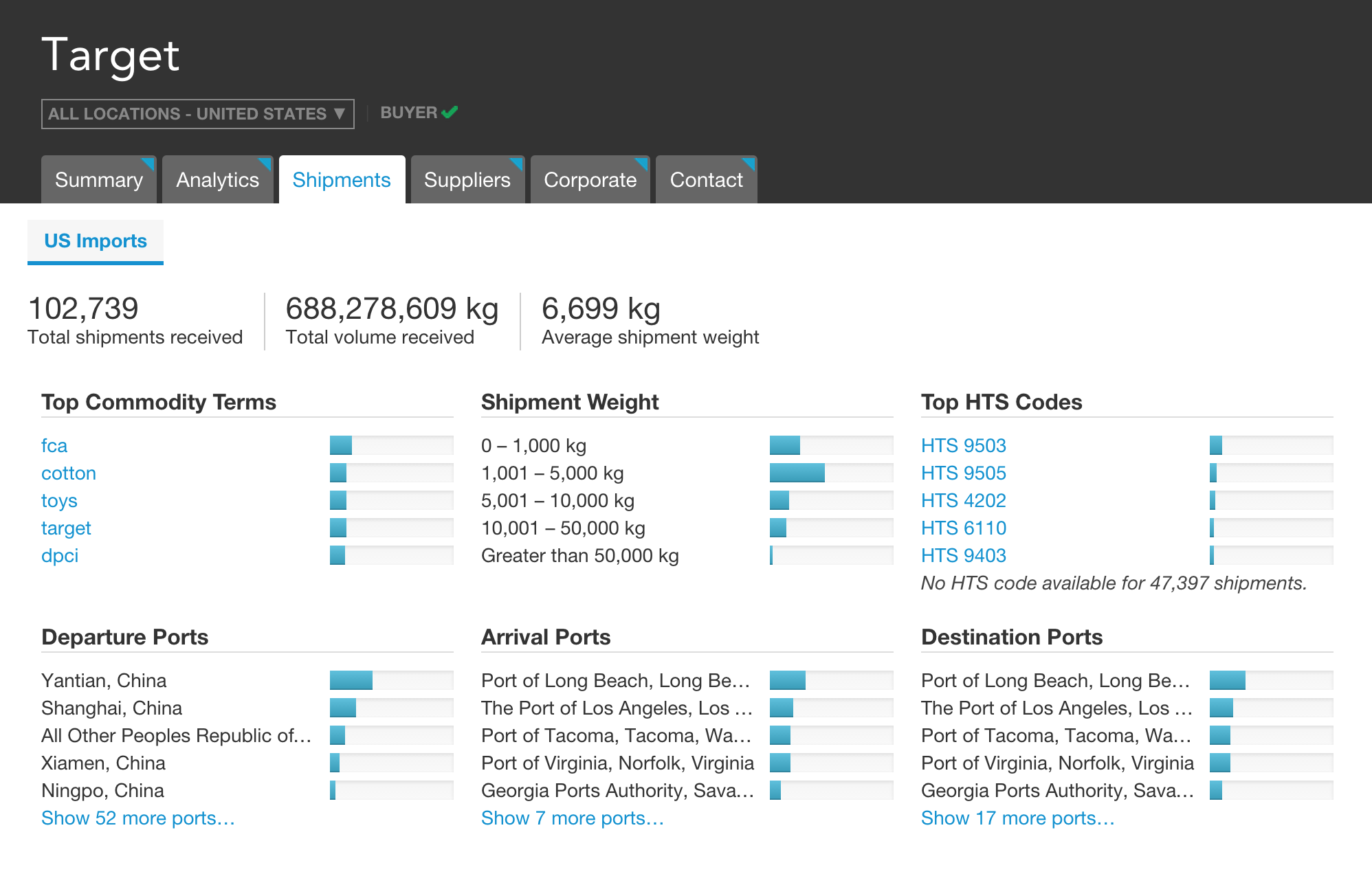Expand Show 17 more ports
Screen dimensions: 1372x874
click(x=1018, y=818)
